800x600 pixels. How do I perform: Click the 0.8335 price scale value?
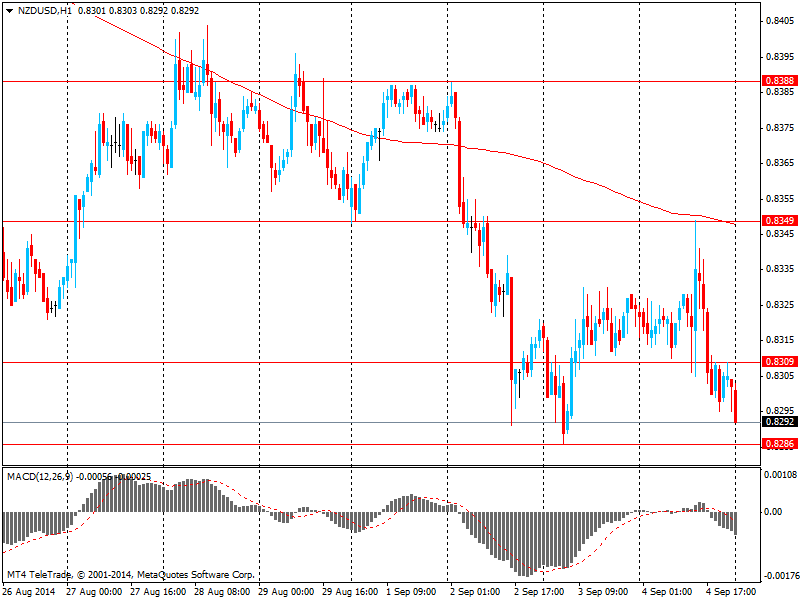click(x=780, y=269)
